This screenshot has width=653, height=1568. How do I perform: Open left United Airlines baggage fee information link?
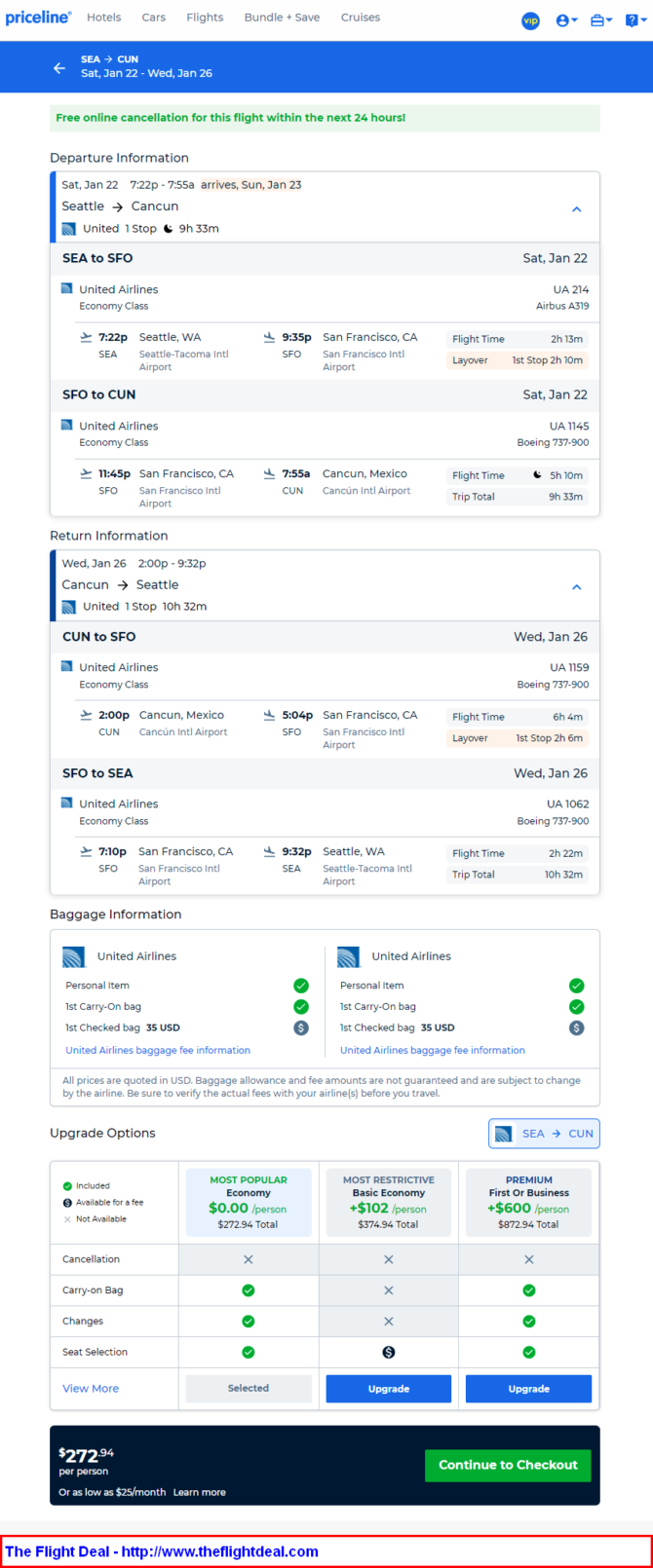point(158,1051)
